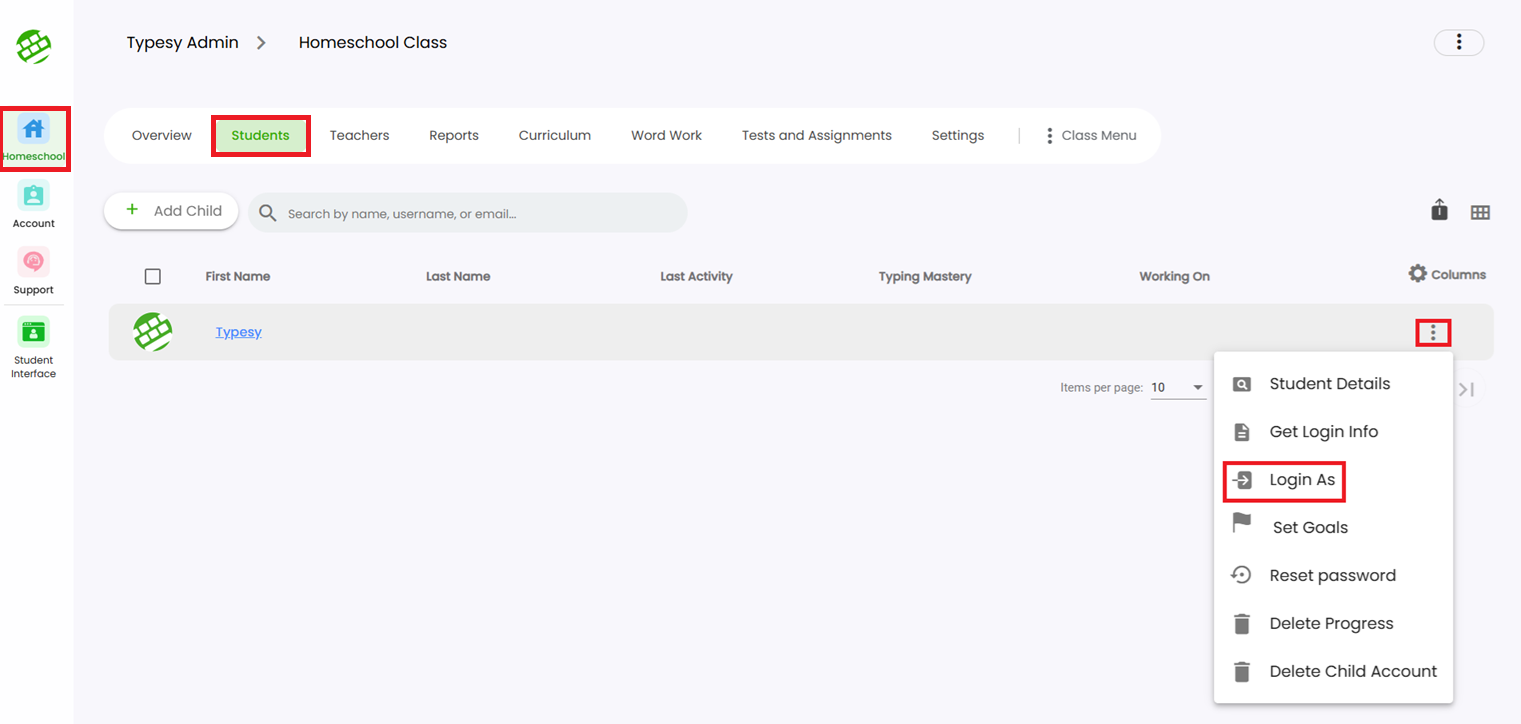
Task: Sort by First Name column header
Action: 238,276
